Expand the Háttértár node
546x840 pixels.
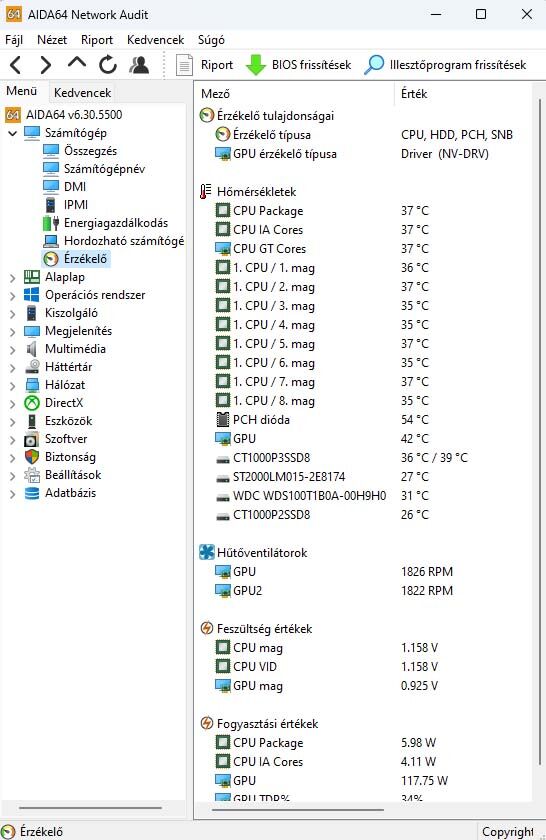(12, 368)
